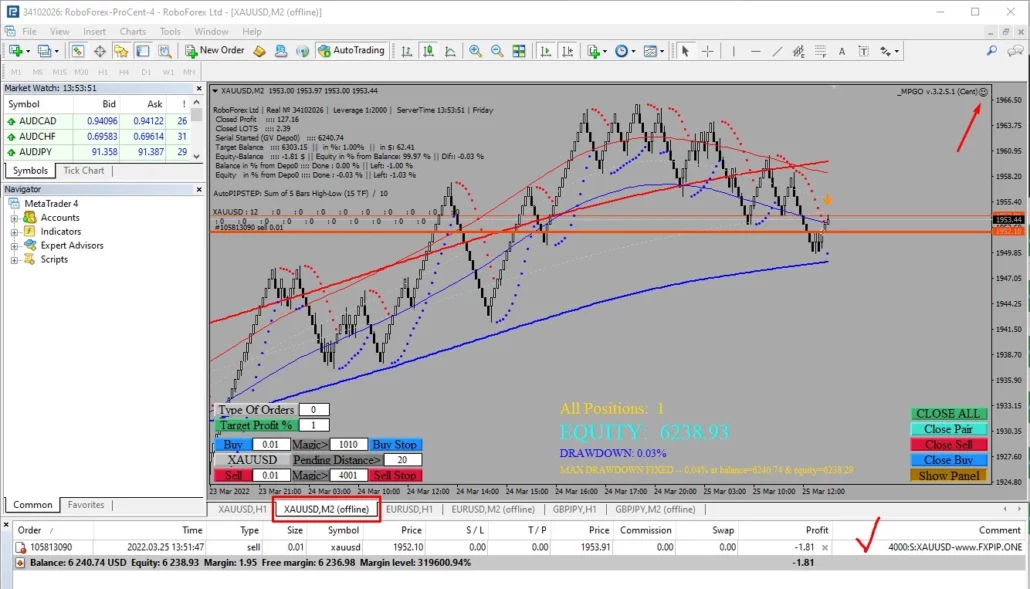Close order 105813090 with the x

[x=825, y=547]
